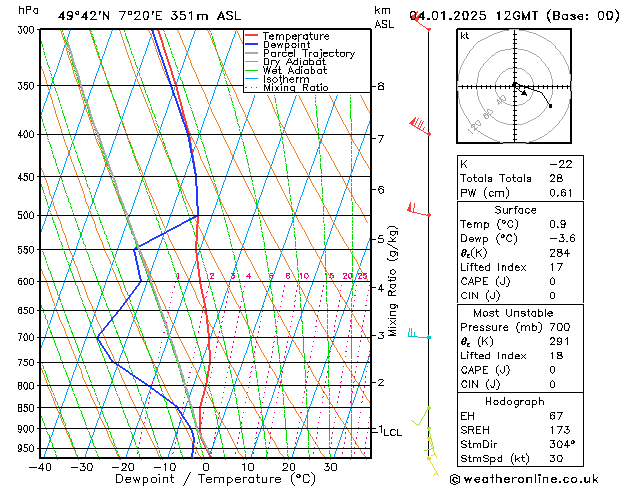Click the EH value 67
The width and height of the screenshot is (629, 486).
[556, 416]
